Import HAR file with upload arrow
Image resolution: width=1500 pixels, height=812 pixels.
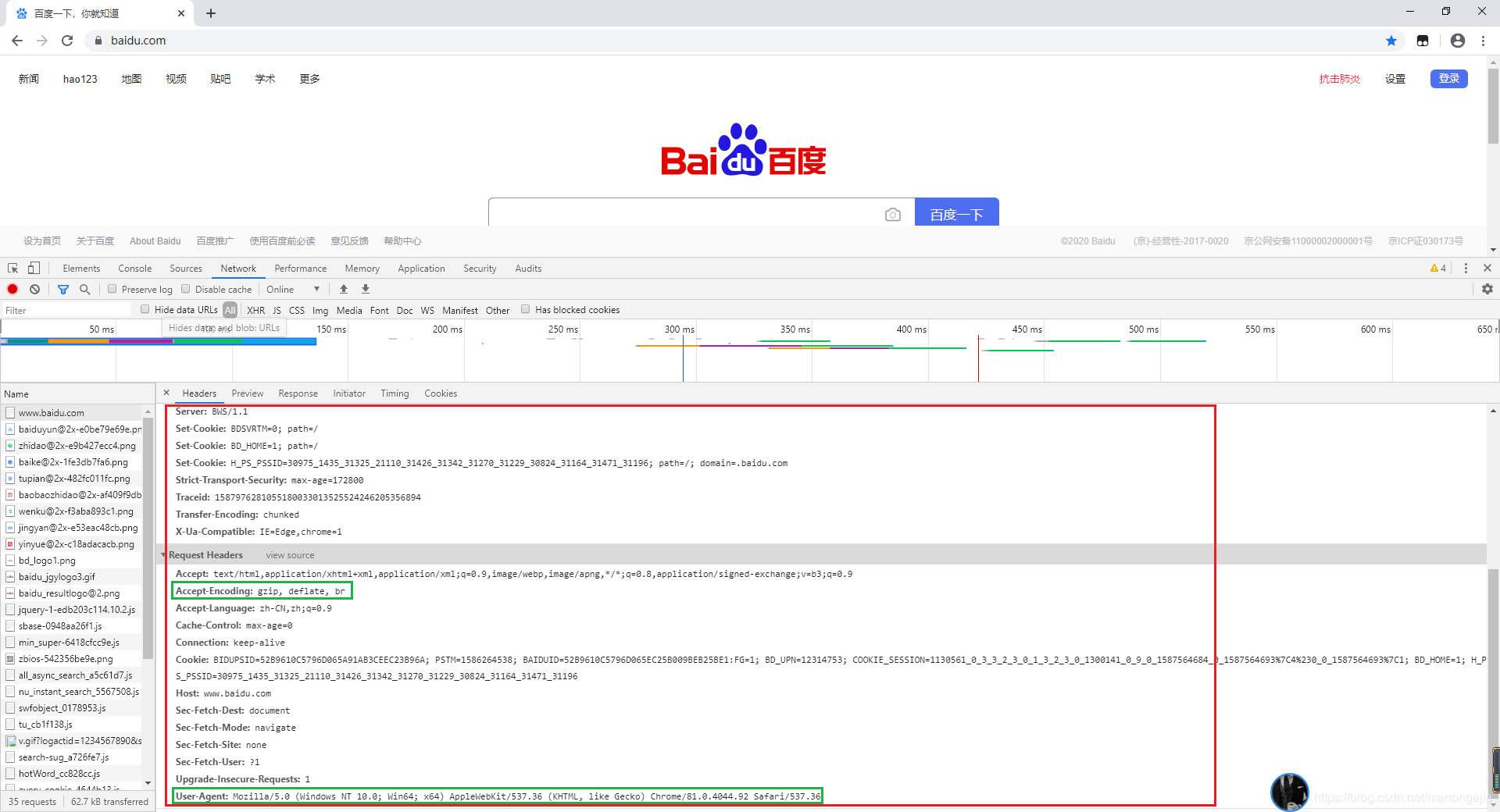pyautogui.click(x=344, y=289)
